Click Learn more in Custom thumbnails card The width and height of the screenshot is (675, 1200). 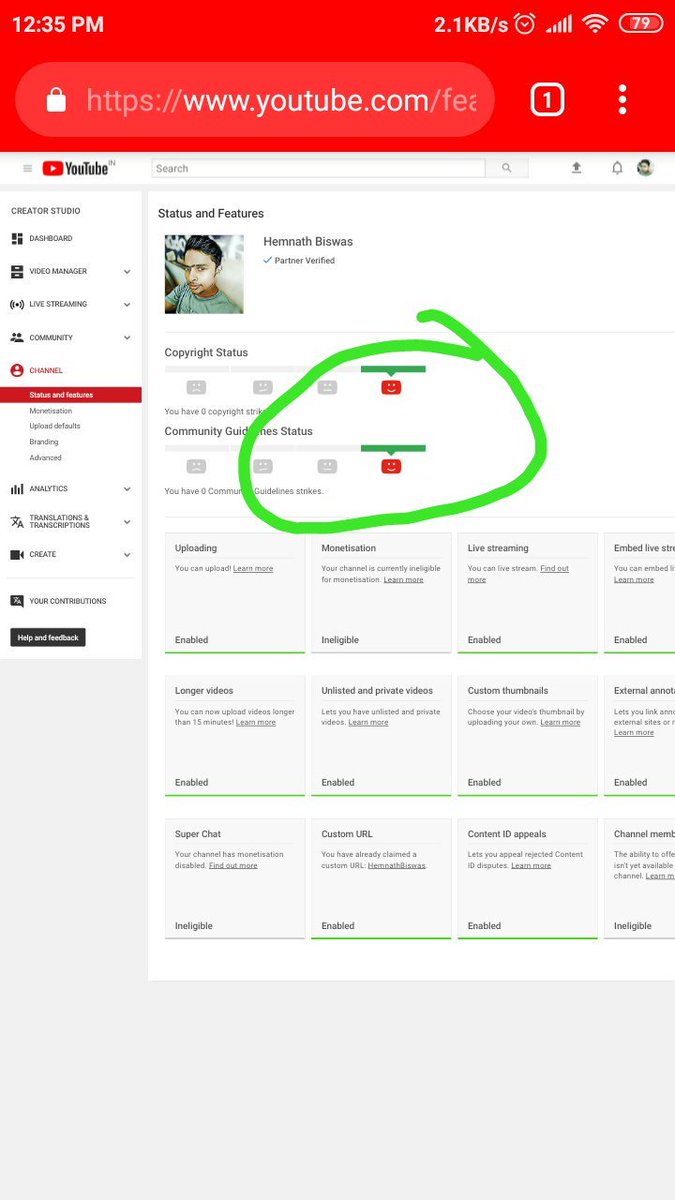(560, 722)
